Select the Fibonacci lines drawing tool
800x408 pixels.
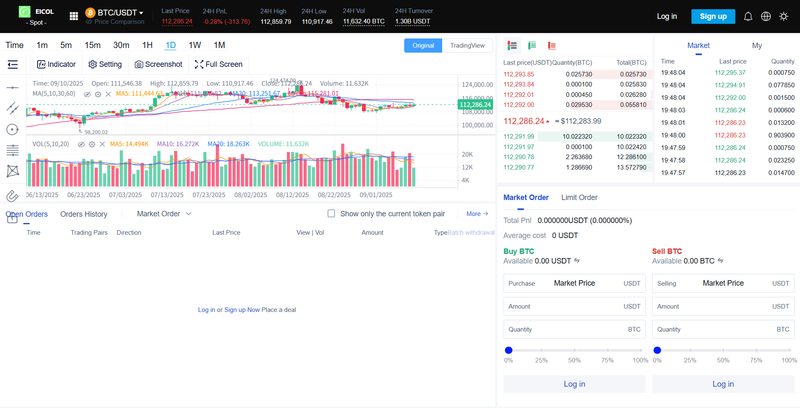(12, 150)
